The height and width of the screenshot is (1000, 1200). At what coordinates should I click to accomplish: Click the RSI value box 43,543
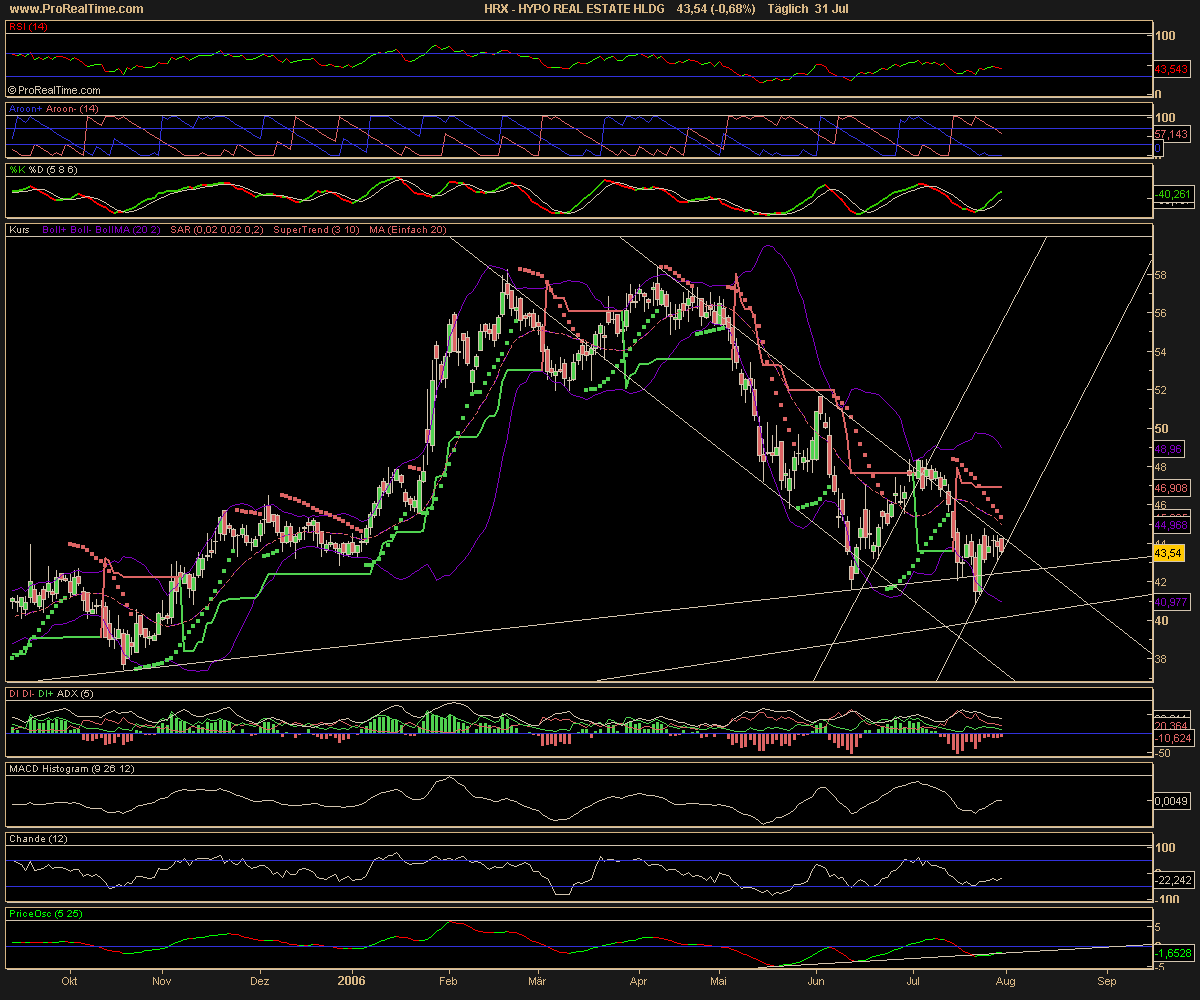pyautogui.click(x=1170, y=70)
